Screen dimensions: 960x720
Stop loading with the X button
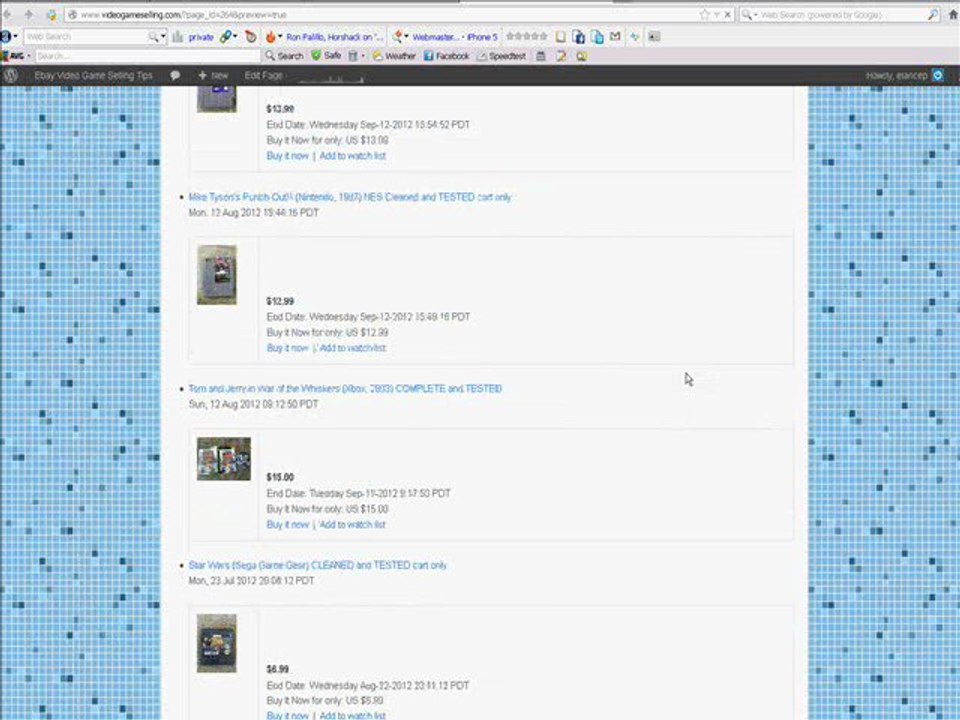728,14
